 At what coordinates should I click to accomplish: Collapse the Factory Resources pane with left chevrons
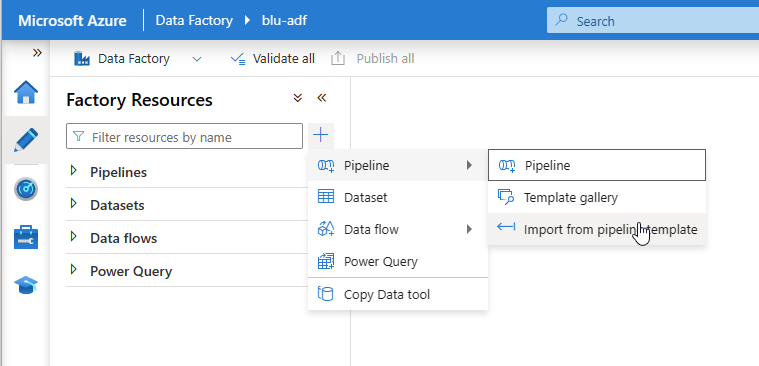tap(322, 98)
